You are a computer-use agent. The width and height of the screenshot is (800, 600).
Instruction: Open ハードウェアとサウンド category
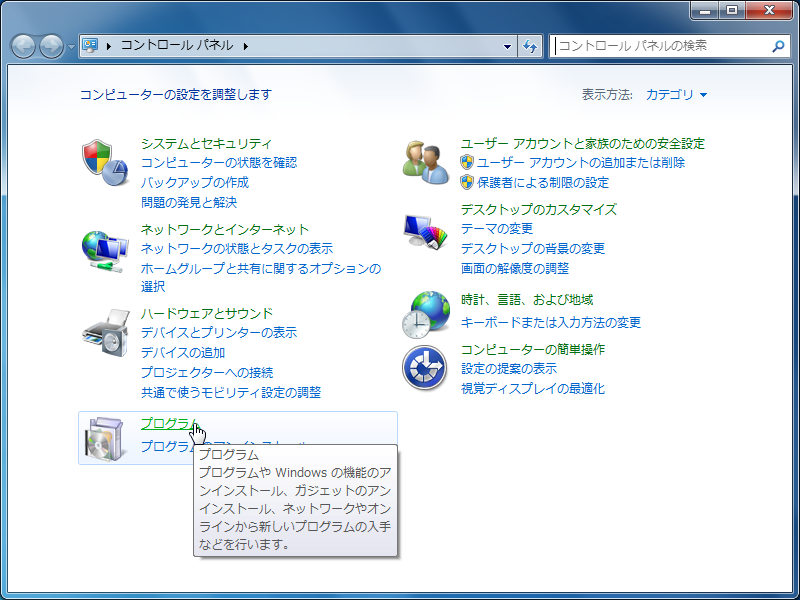[207, 313]
